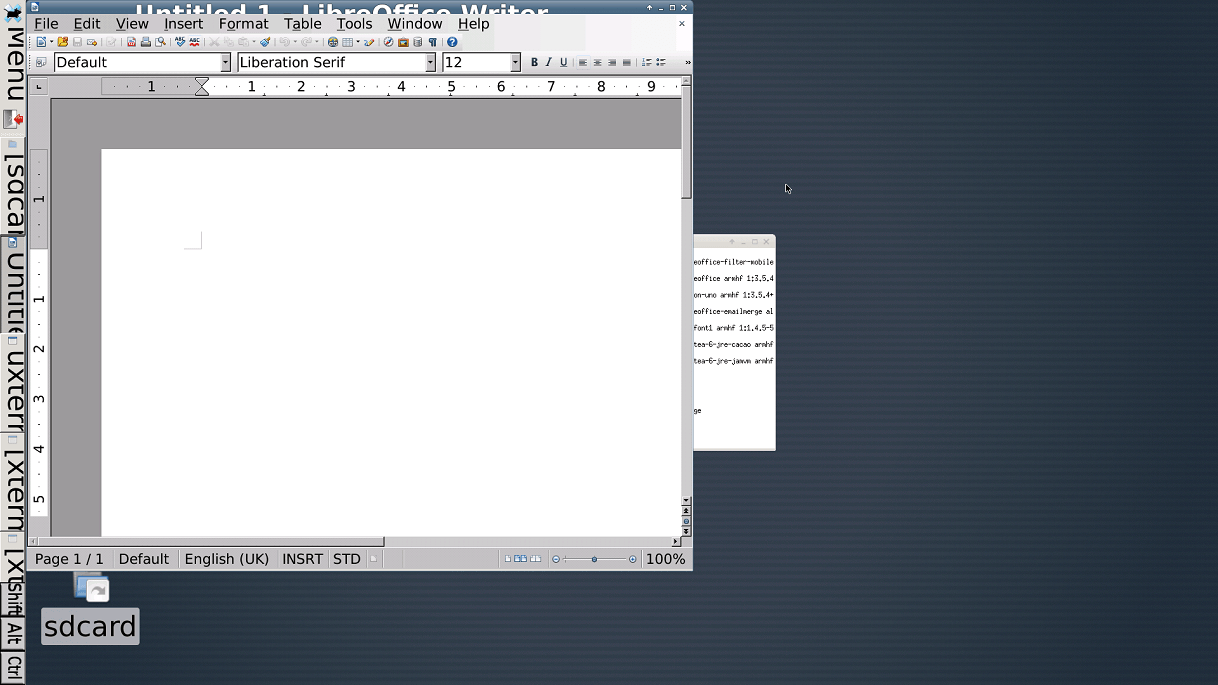Open the File menu
This screenshot has width=1218, height=685.
click(x=46, y=23)
